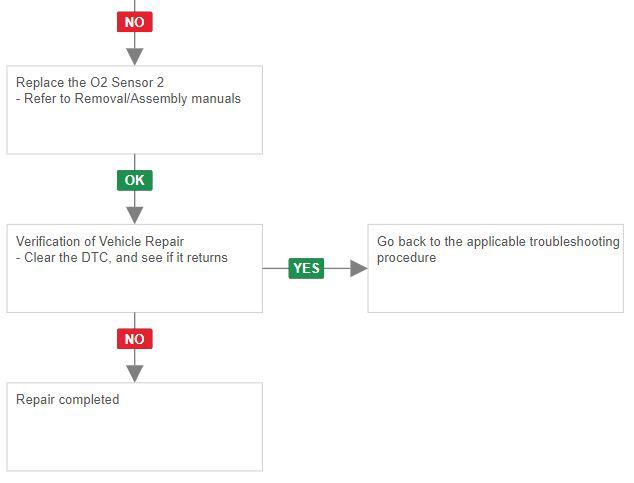Click 'Go back to the applicable troubleshooting' line
Screen dimensions: 634x483
[498, 242]
